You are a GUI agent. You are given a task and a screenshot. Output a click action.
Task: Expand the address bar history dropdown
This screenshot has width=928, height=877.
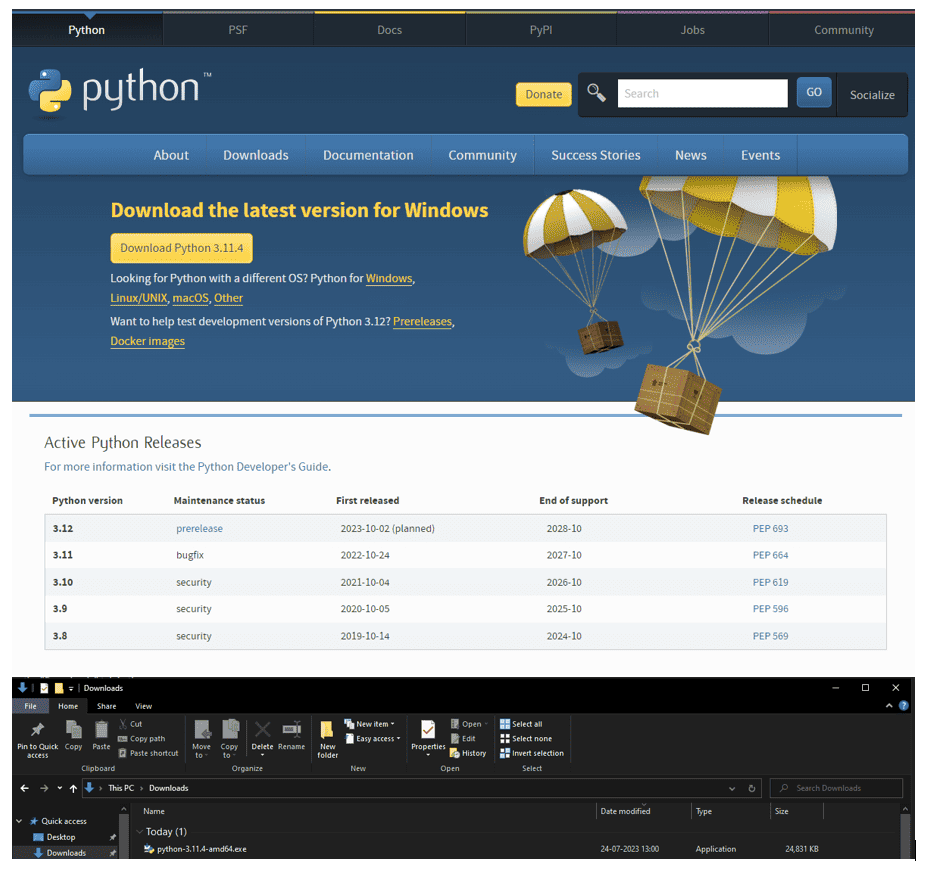click(732, 788)
